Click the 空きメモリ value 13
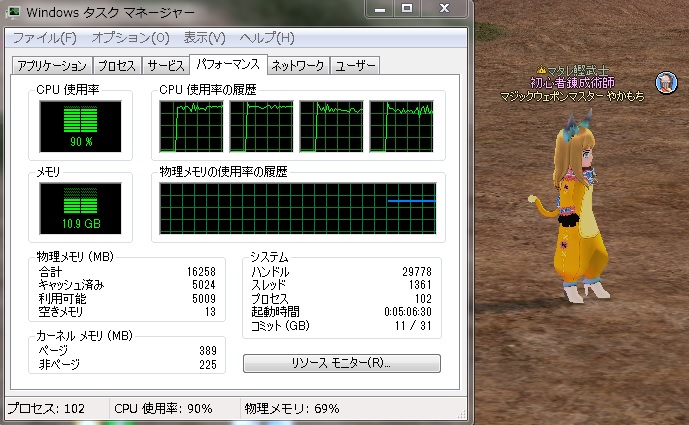Image resolution: width=689 pixels, height=425 pixels. (x=210, y=312)
